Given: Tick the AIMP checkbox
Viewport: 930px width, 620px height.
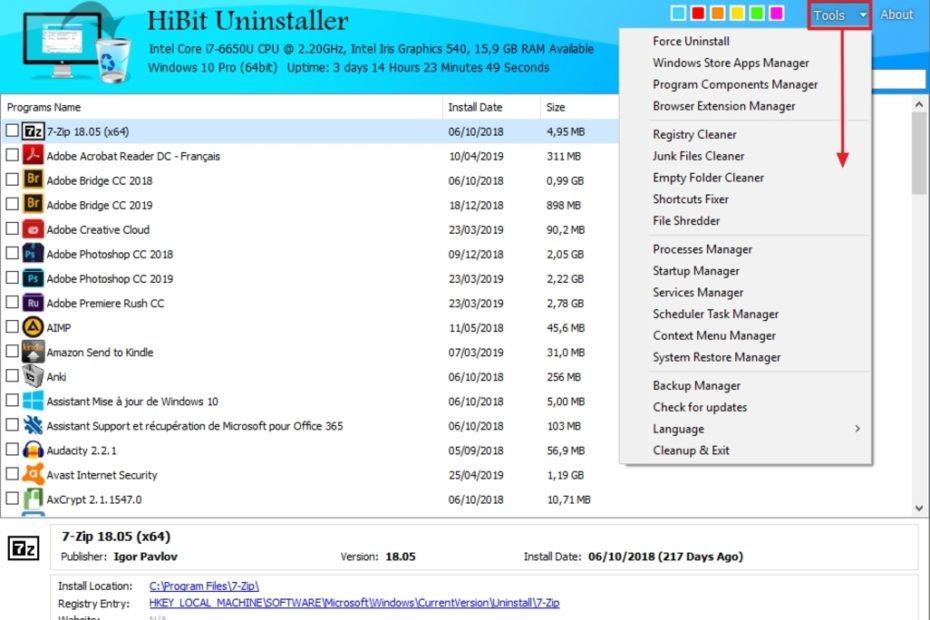Looking at the screenshot, I should (12, 326).
